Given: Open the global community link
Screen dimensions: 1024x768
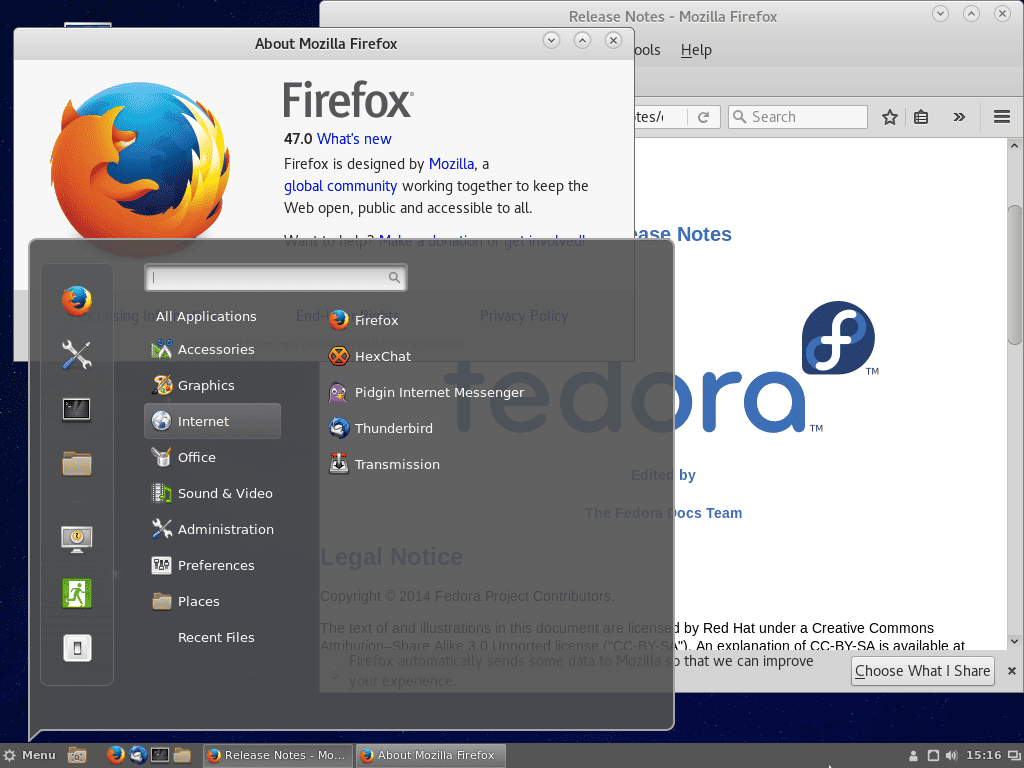Looking at the screenshot, I should (340, 186).
